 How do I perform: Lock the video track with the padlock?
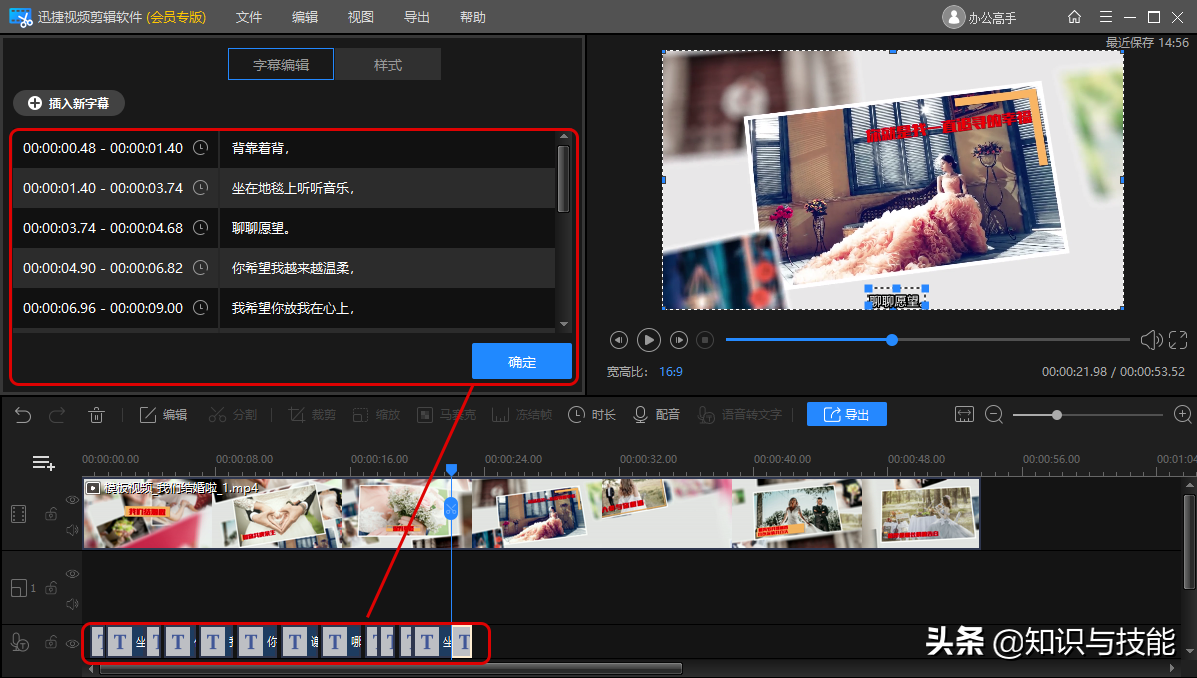[x=50, y=514]
